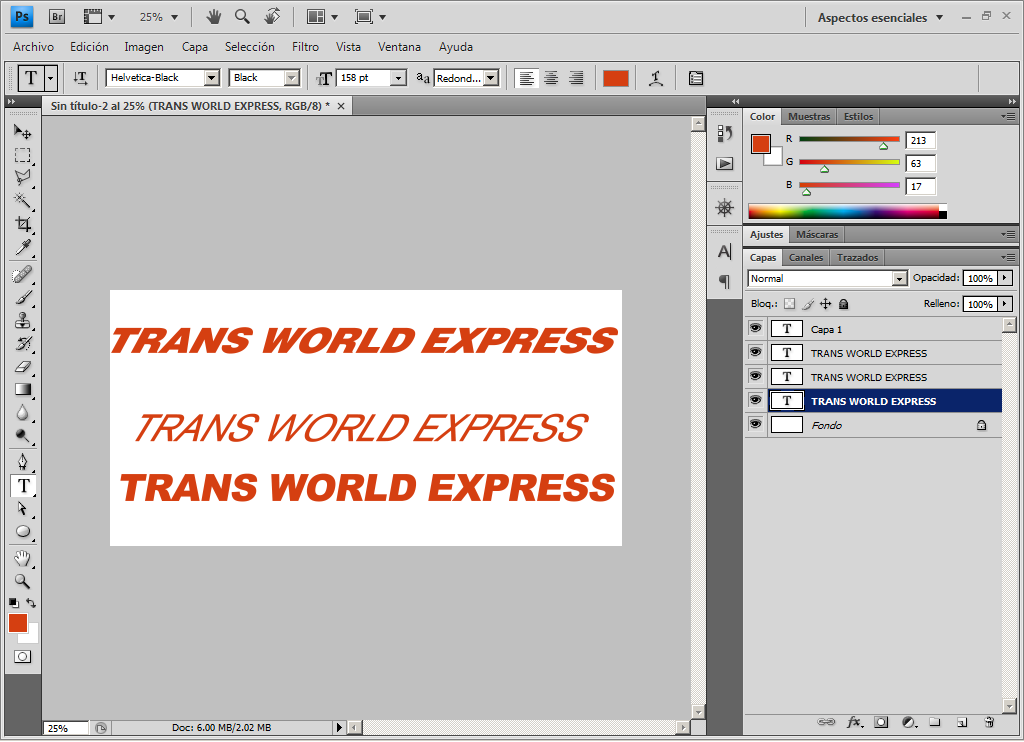Click the R value input field
This screenshot has width=1024, height=742.
tap(920, 140)
